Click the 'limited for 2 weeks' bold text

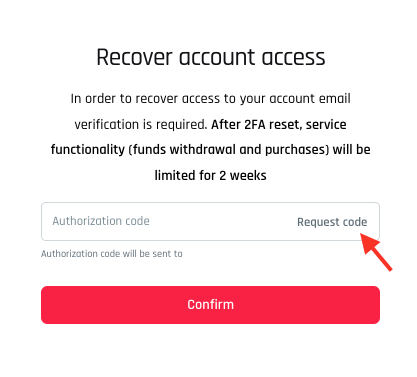[210, 175]
